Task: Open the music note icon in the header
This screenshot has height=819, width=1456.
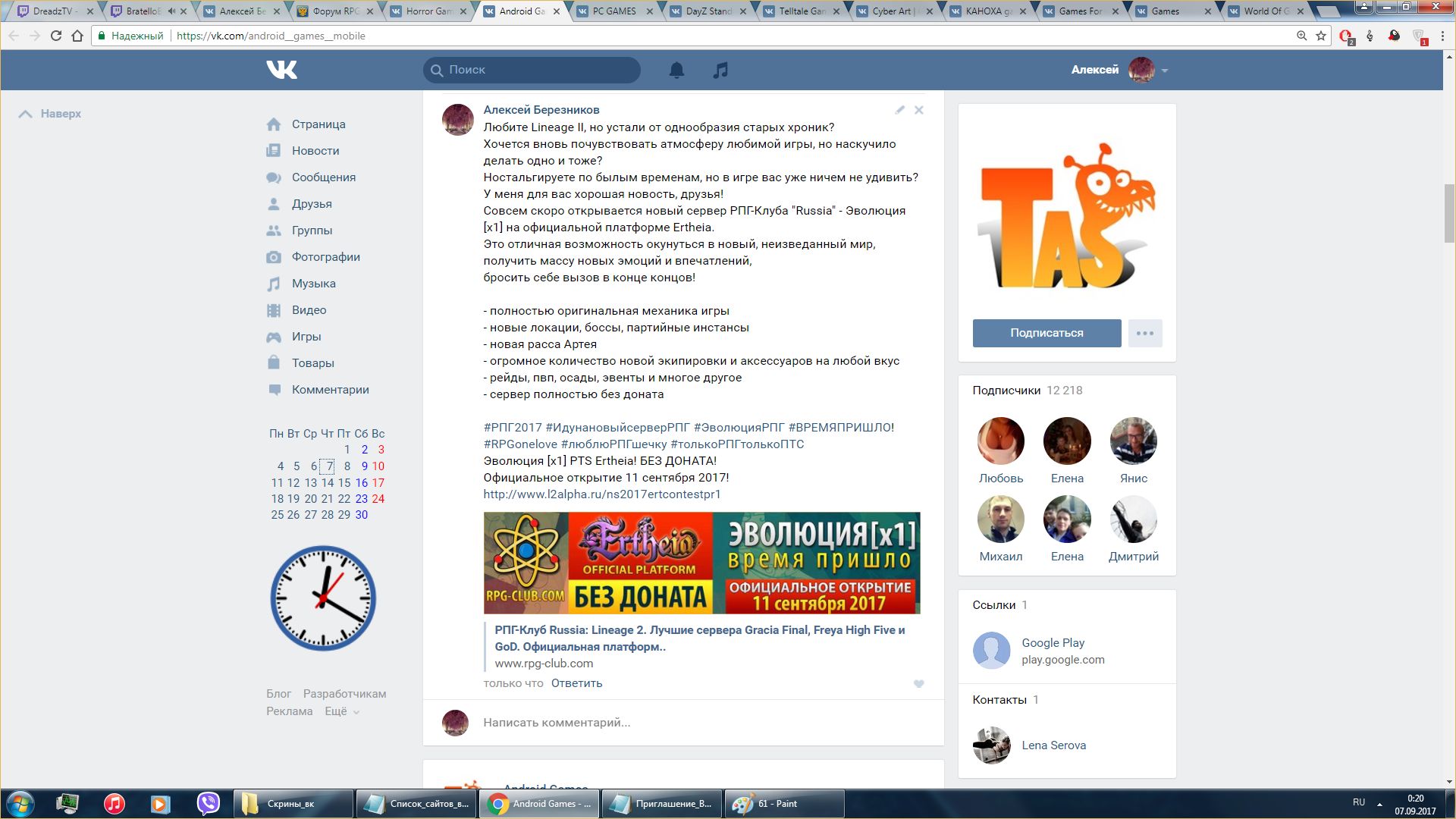Action: click(x=720, y=70)
